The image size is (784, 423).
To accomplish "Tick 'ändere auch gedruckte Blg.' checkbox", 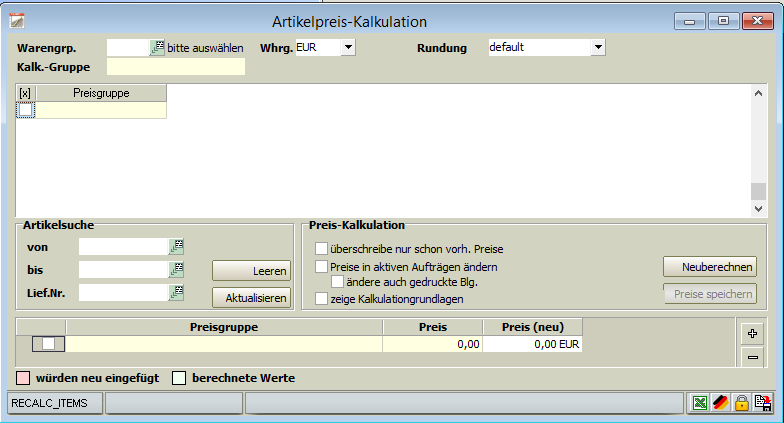I will pos(337,282).
